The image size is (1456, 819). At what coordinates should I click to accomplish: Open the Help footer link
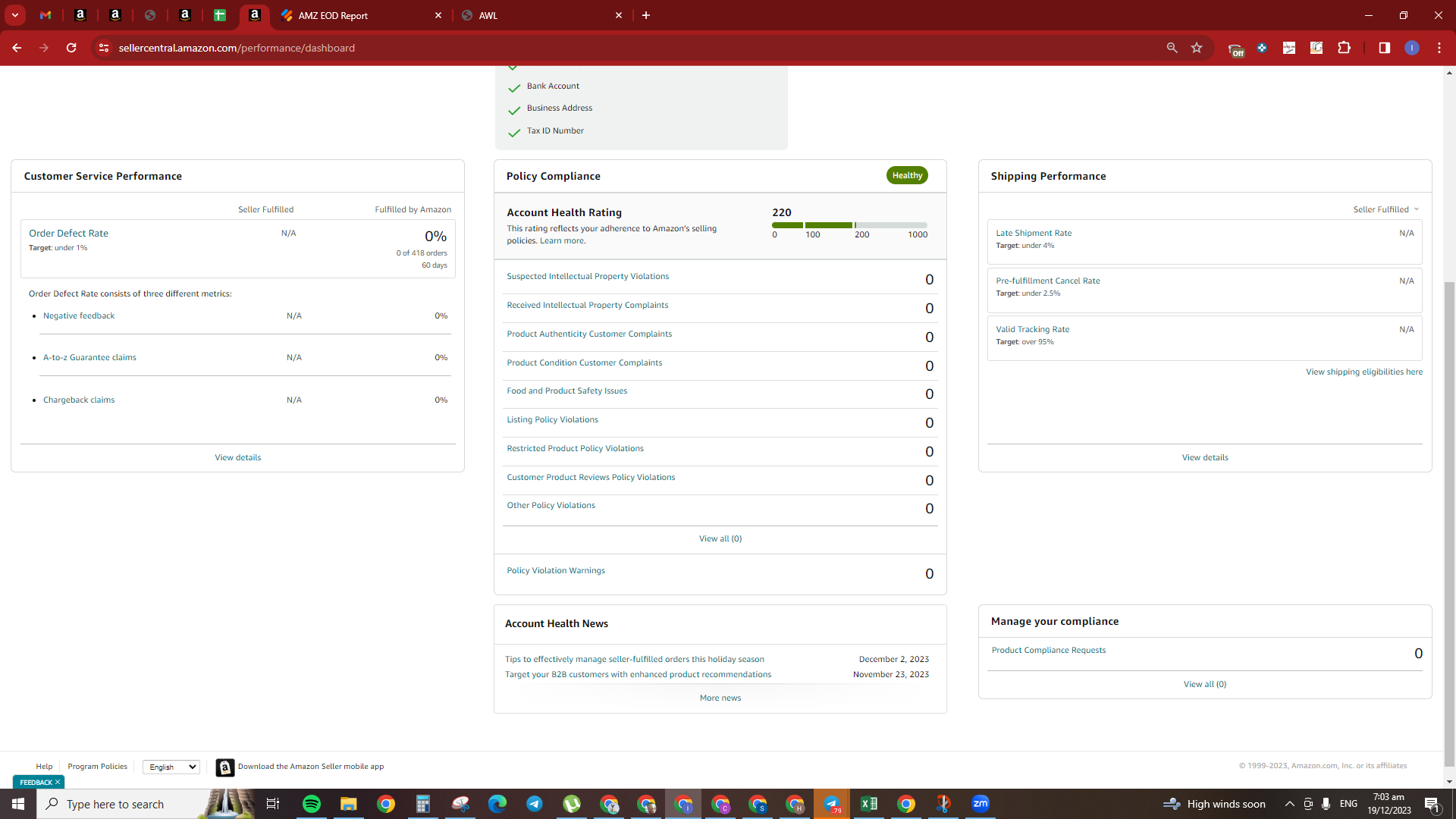coord(45,767)
